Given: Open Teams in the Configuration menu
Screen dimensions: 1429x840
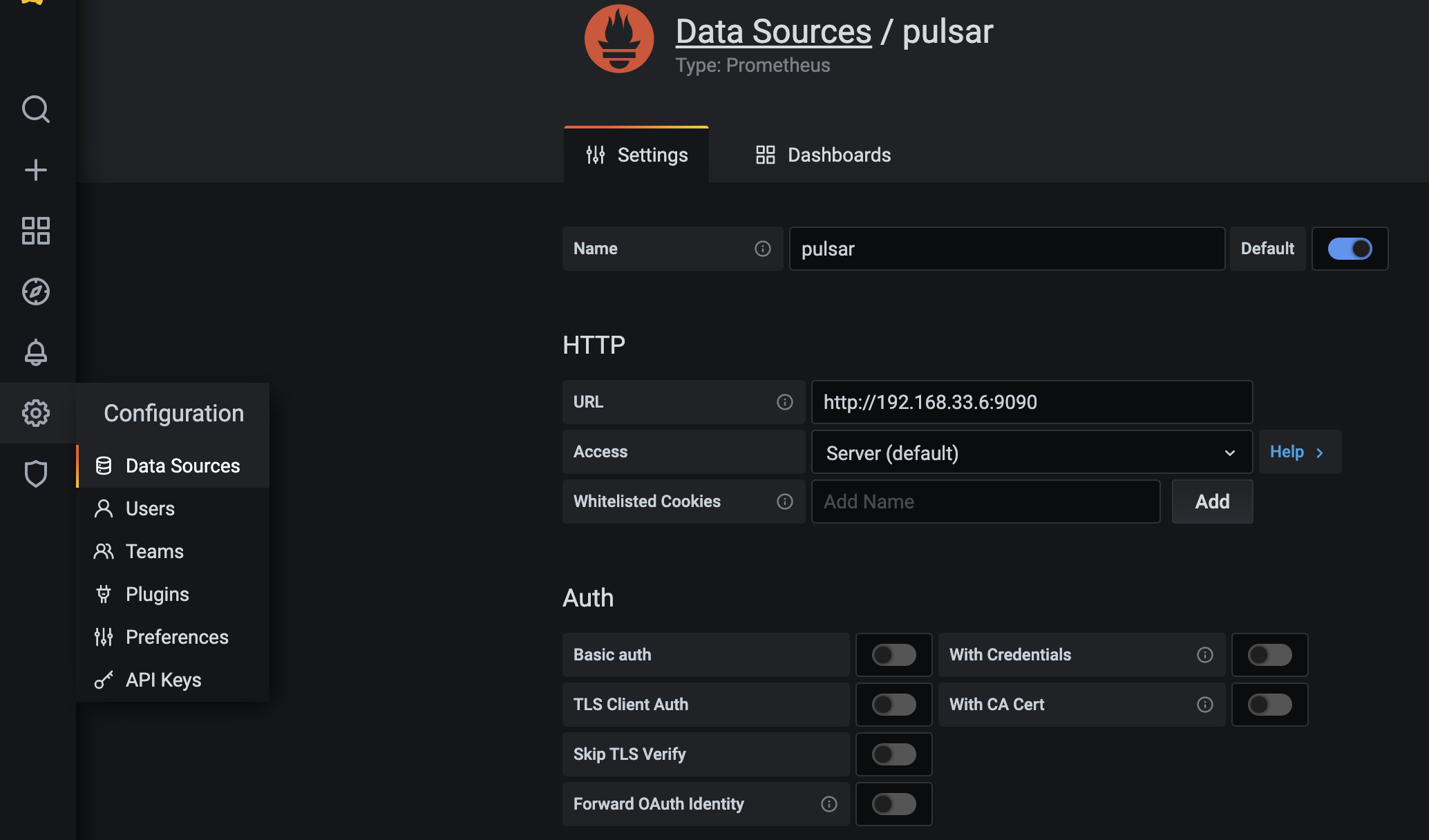Looking at the screenshot, I should click(x=173, y=551).
